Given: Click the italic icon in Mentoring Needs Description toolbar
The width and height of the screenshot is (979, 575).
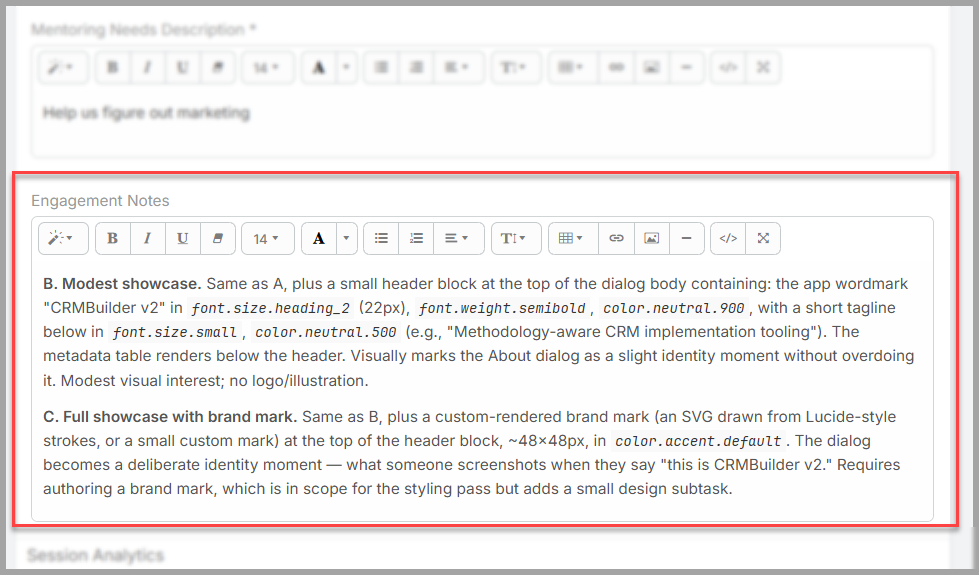Looking at the screenshot, I should [x=148, y=67].
